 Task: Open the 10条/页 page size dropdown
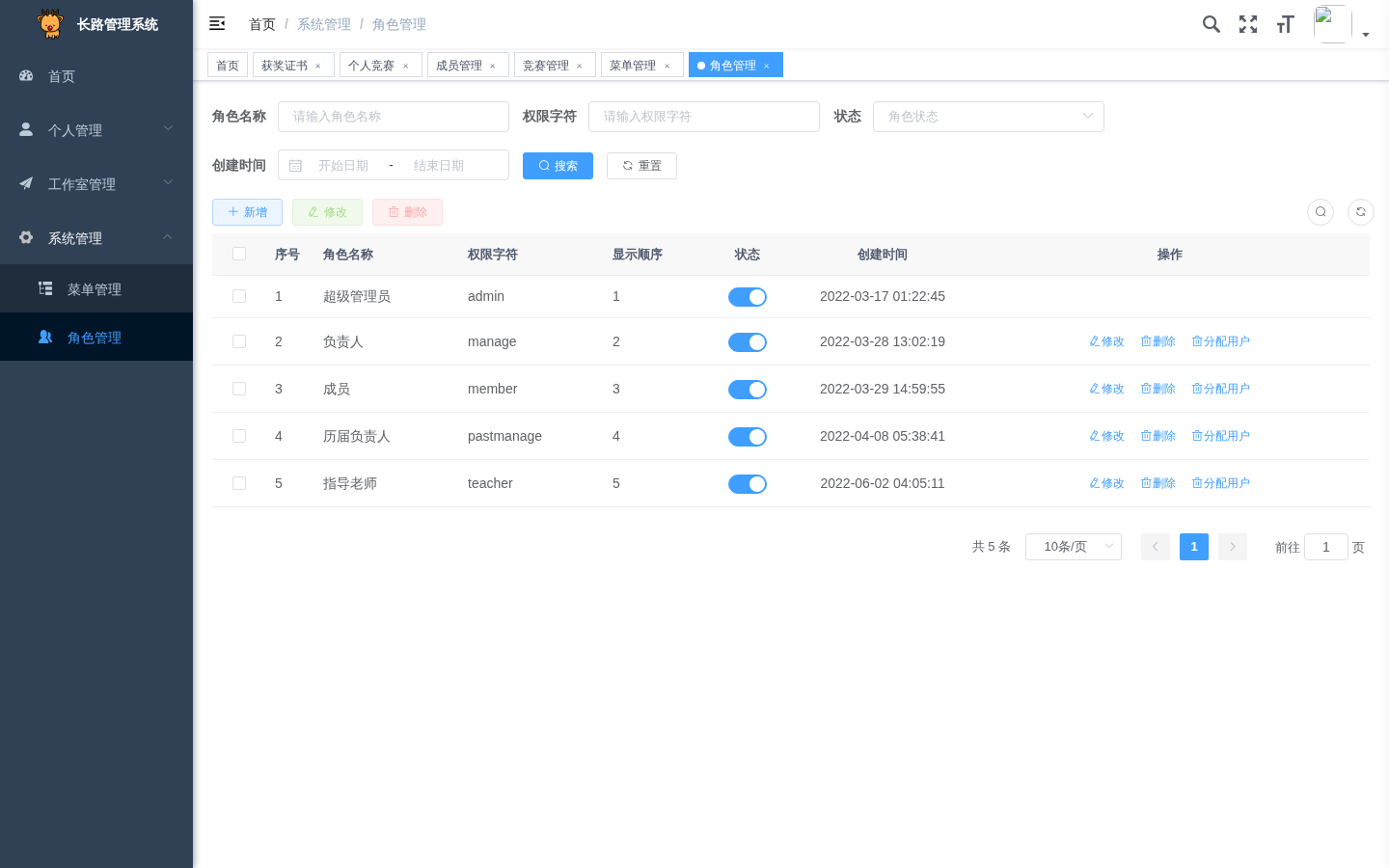click(1074, 547)
